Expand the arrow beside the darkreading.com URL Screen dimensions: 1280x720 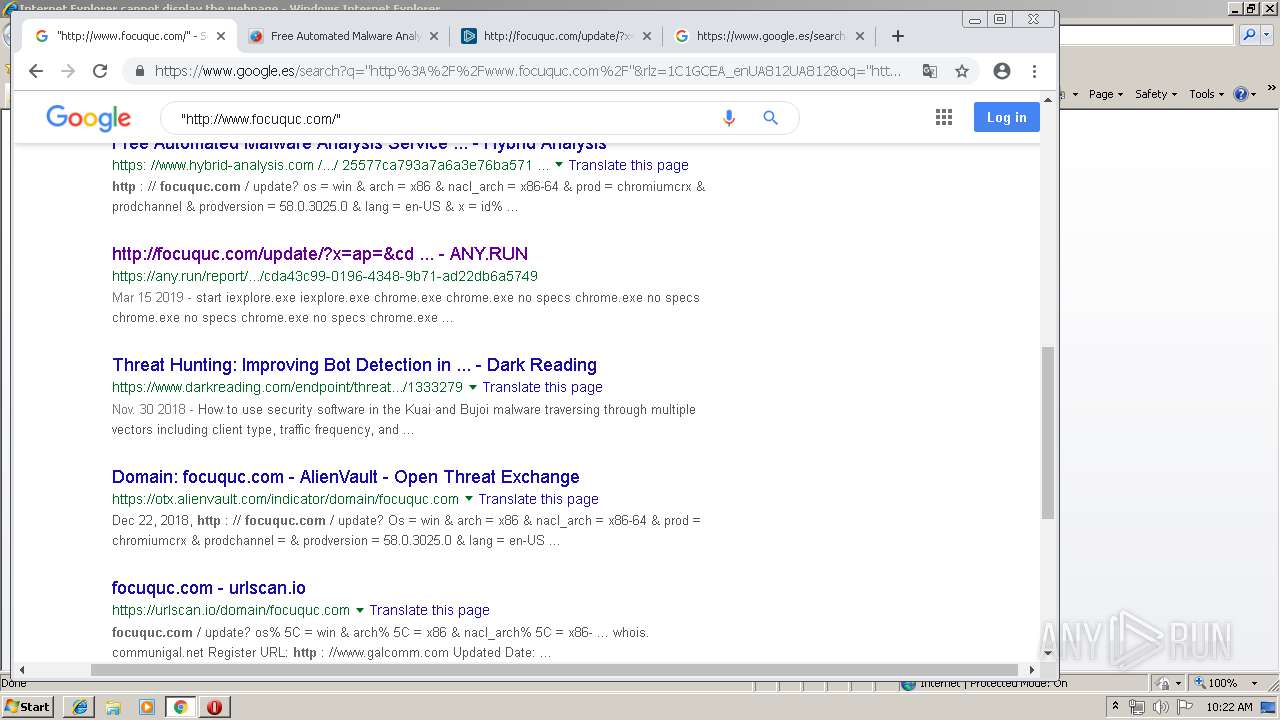473,387
